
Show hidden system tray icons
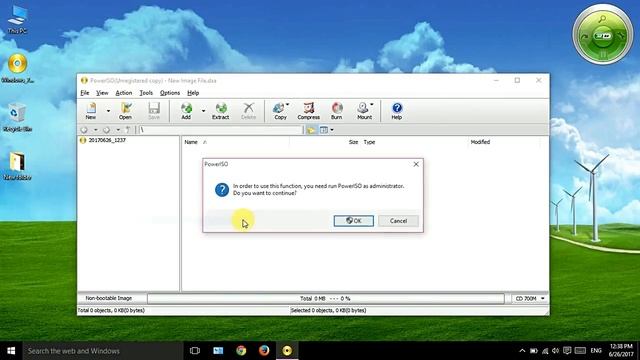coord(522,351)
